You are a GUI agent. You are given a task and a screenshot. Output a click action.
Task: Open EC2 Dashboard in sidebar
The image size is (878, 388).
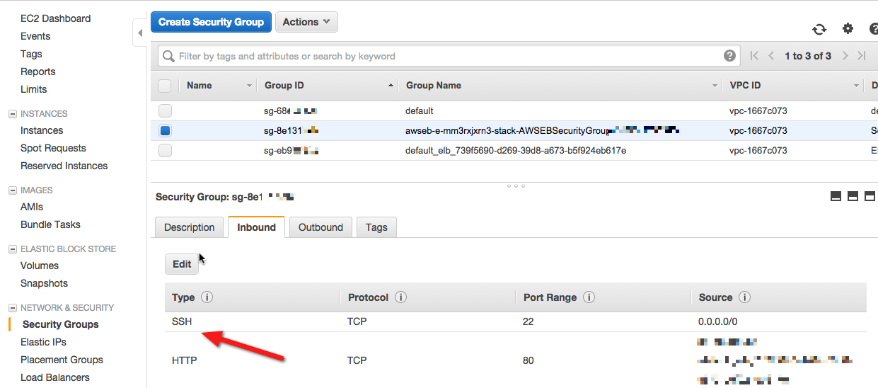click(55, 18)
